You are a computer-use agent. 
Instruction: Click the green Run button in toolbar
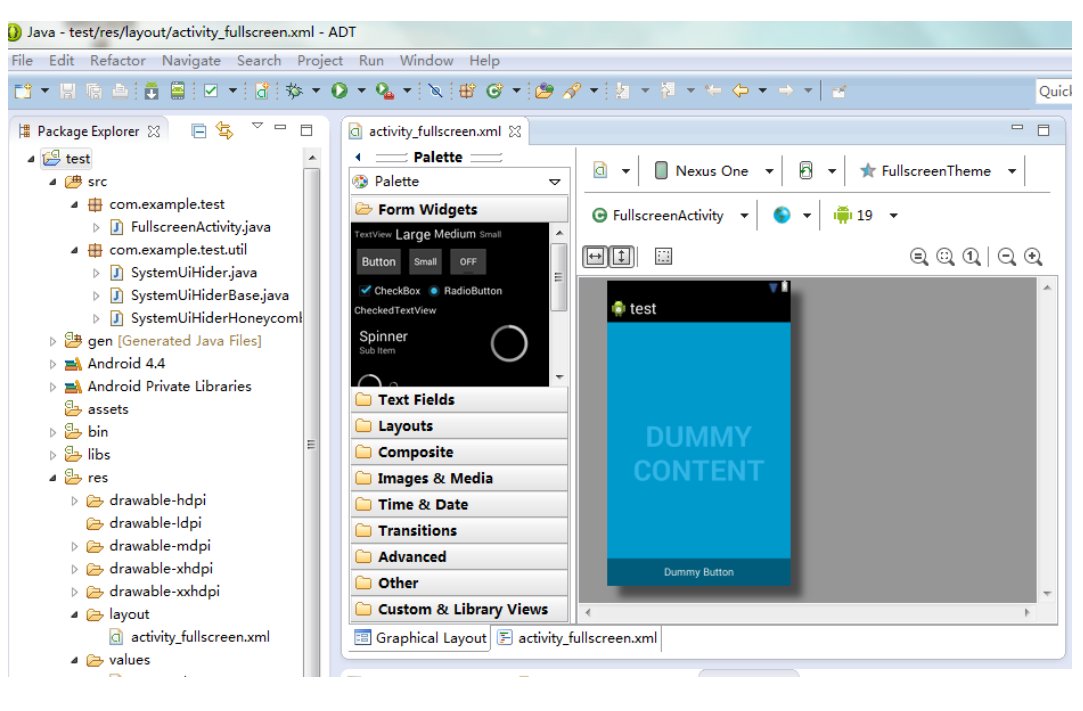(x=339, y=91)
